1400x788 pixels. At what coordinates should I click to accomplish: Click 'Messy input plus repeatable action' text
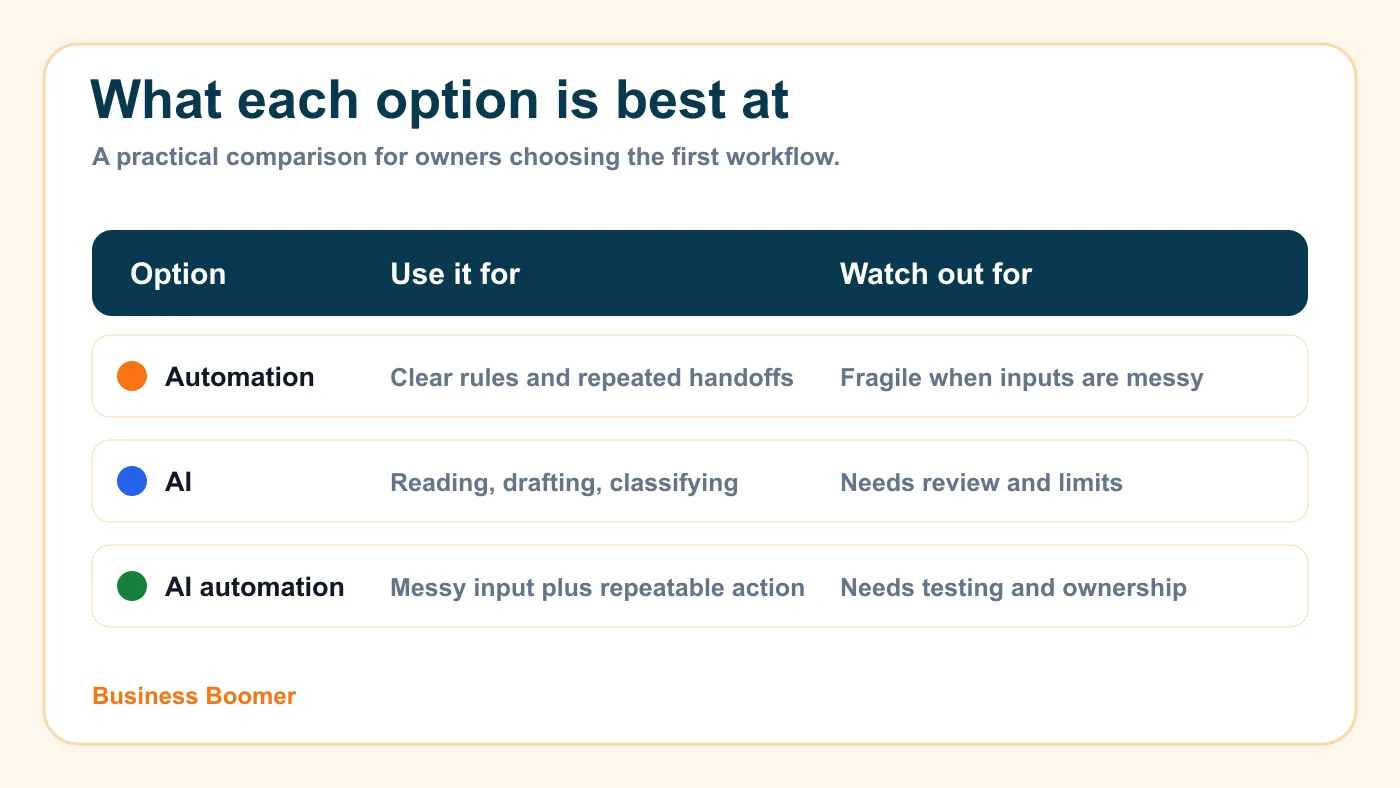coord(598,588)
